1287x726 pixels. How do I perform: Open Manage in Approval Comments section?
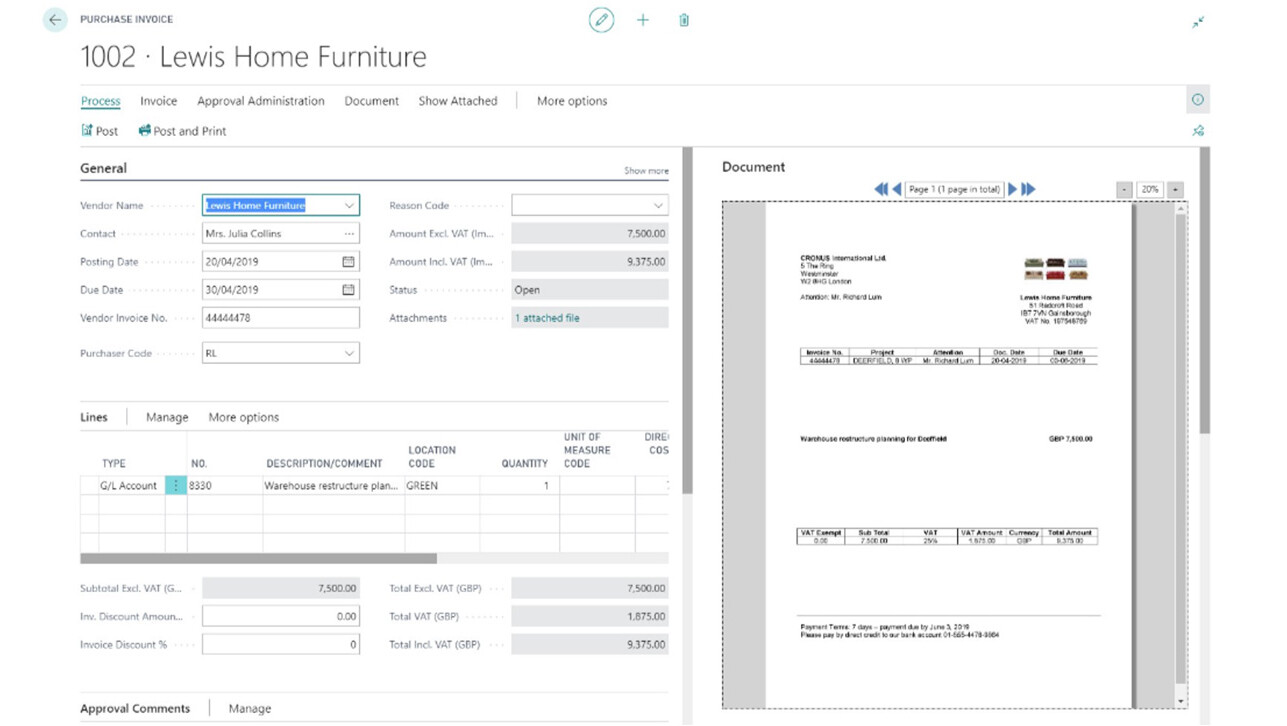tap(250, 708)
